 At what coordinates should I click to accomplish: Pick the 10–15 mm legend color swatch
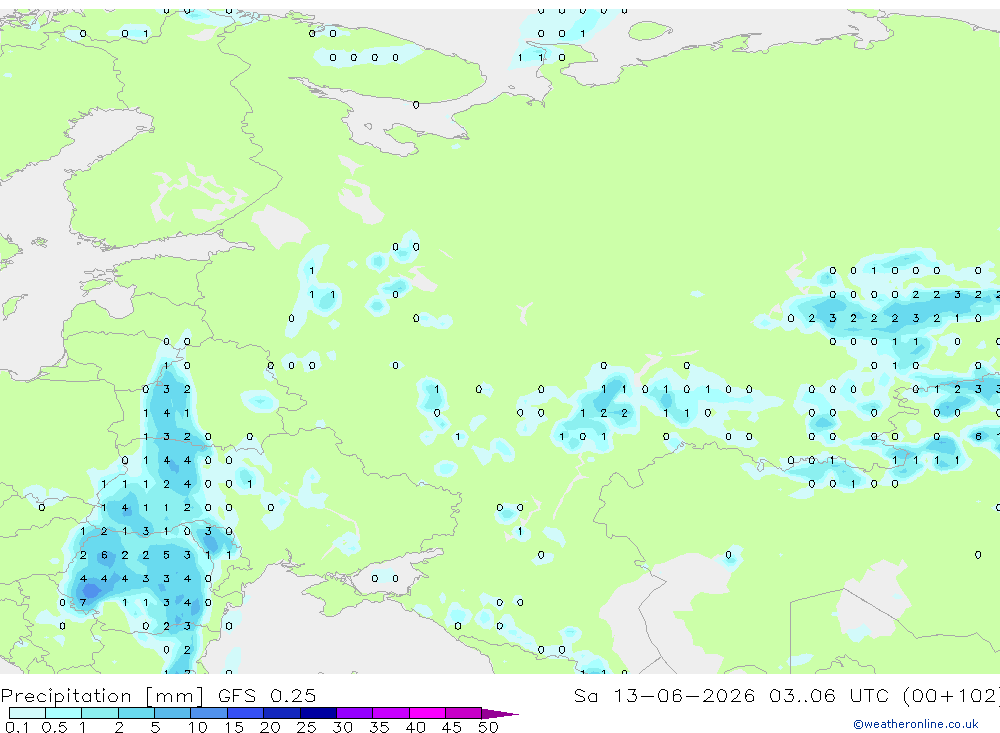209,713
